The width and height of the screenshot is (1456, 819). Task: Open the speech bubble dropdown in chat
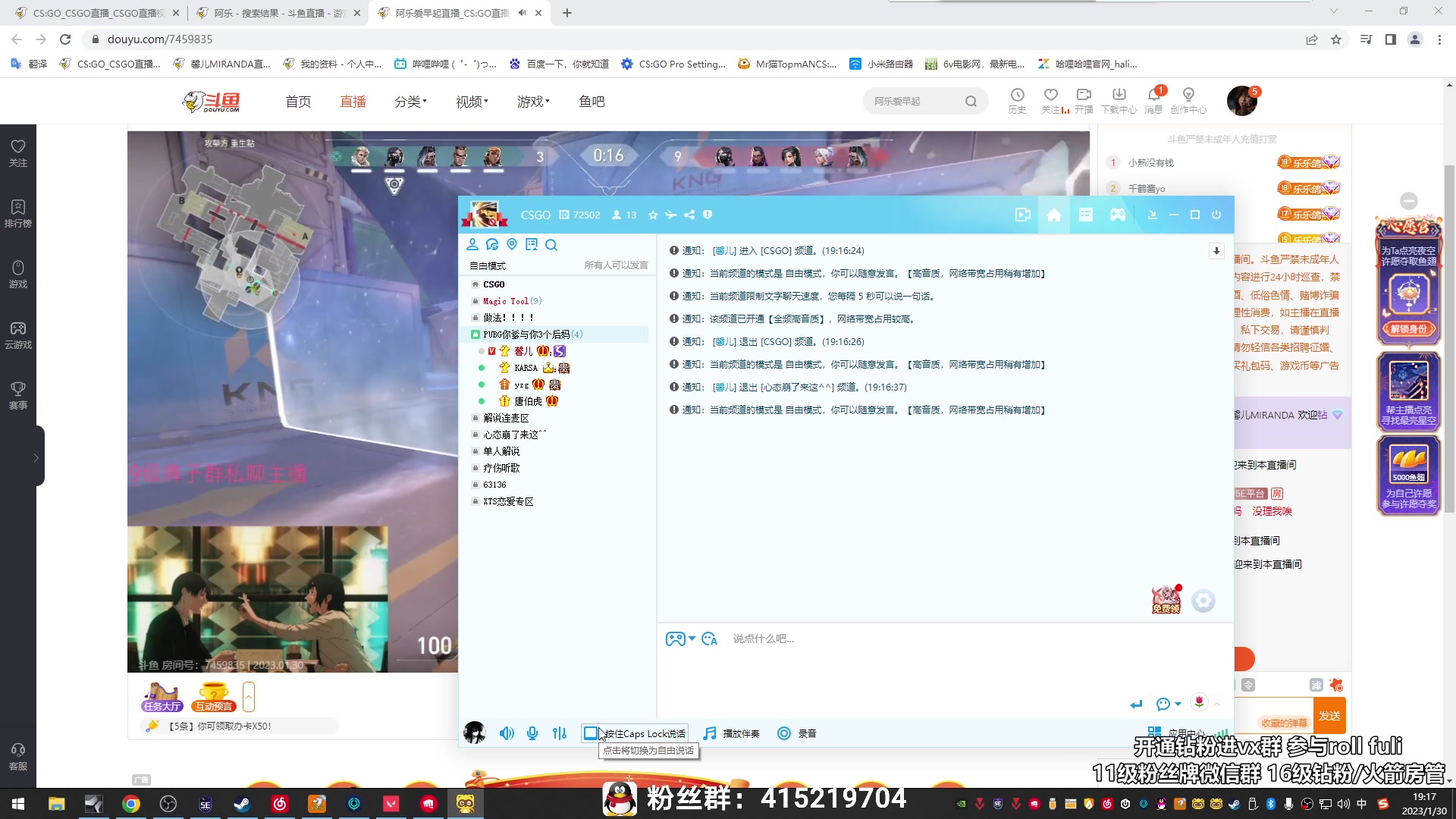pos(1169,704)
